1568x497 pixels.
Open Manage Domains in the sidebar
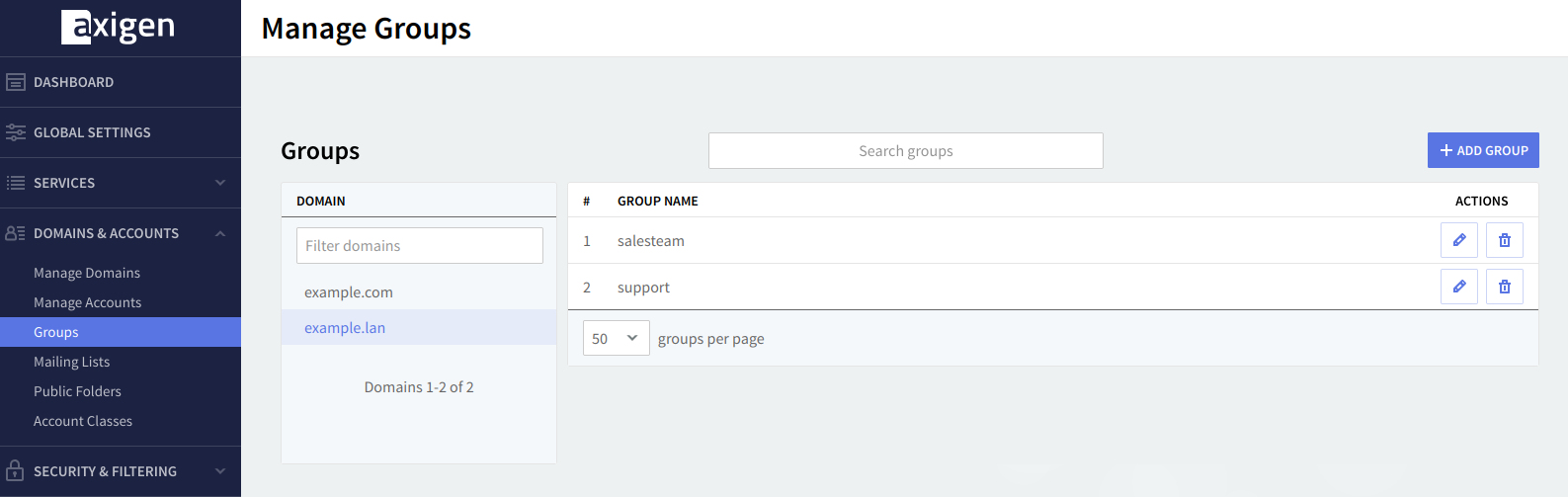87,273
